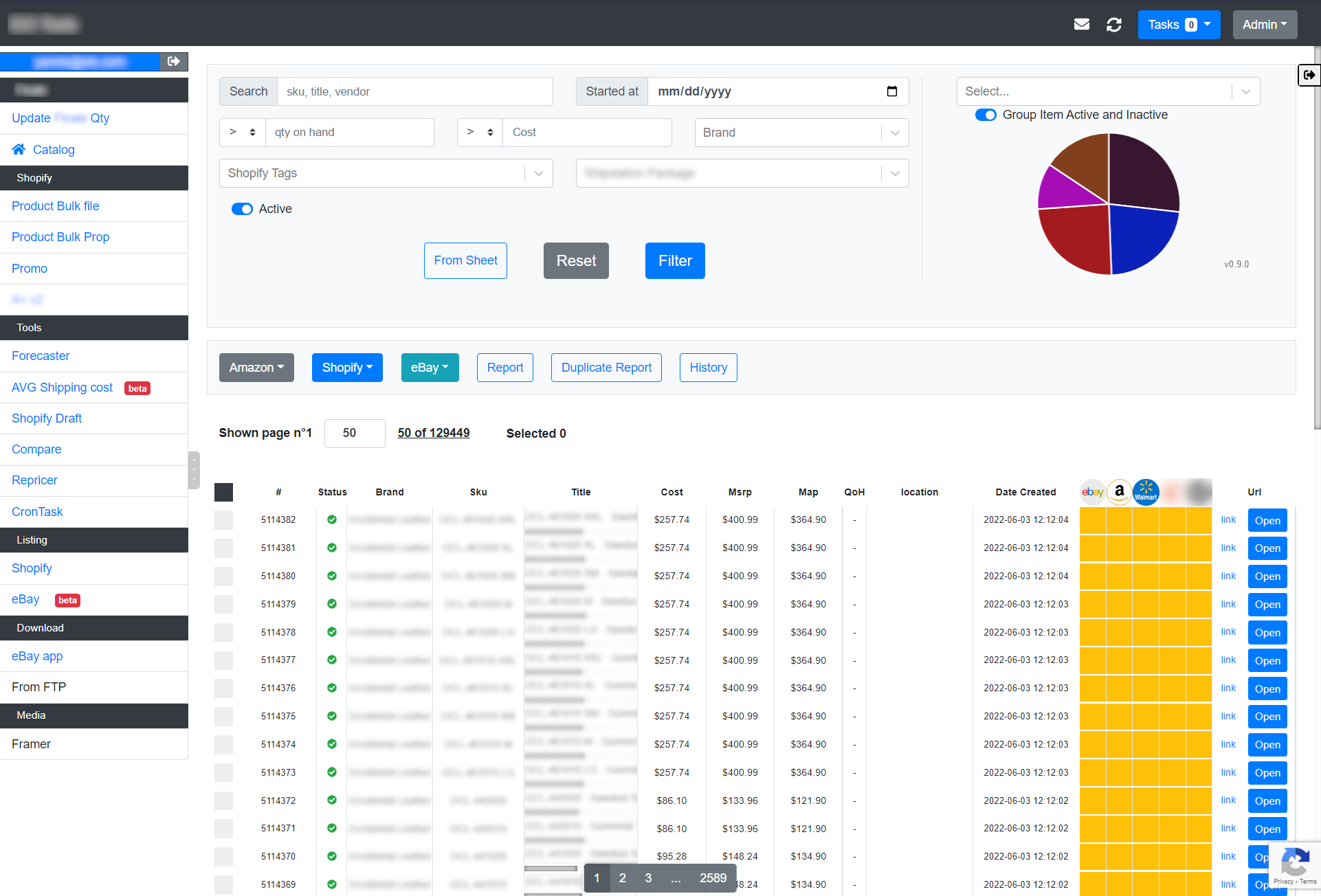The width and height of the screenshot is (1321, 896).
Task: Open Framer in sidebar
Action: coord(31,744)
